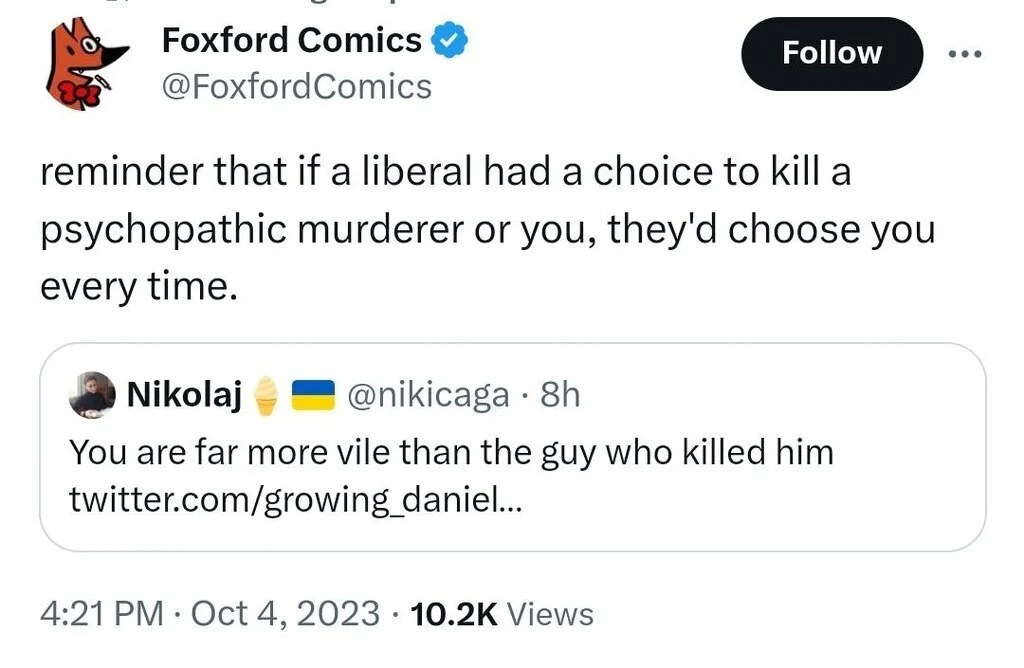This screenshot has height=668, width=1024.
Task: Click the Oct 4, 2023 date
Action: coord(285,613)
